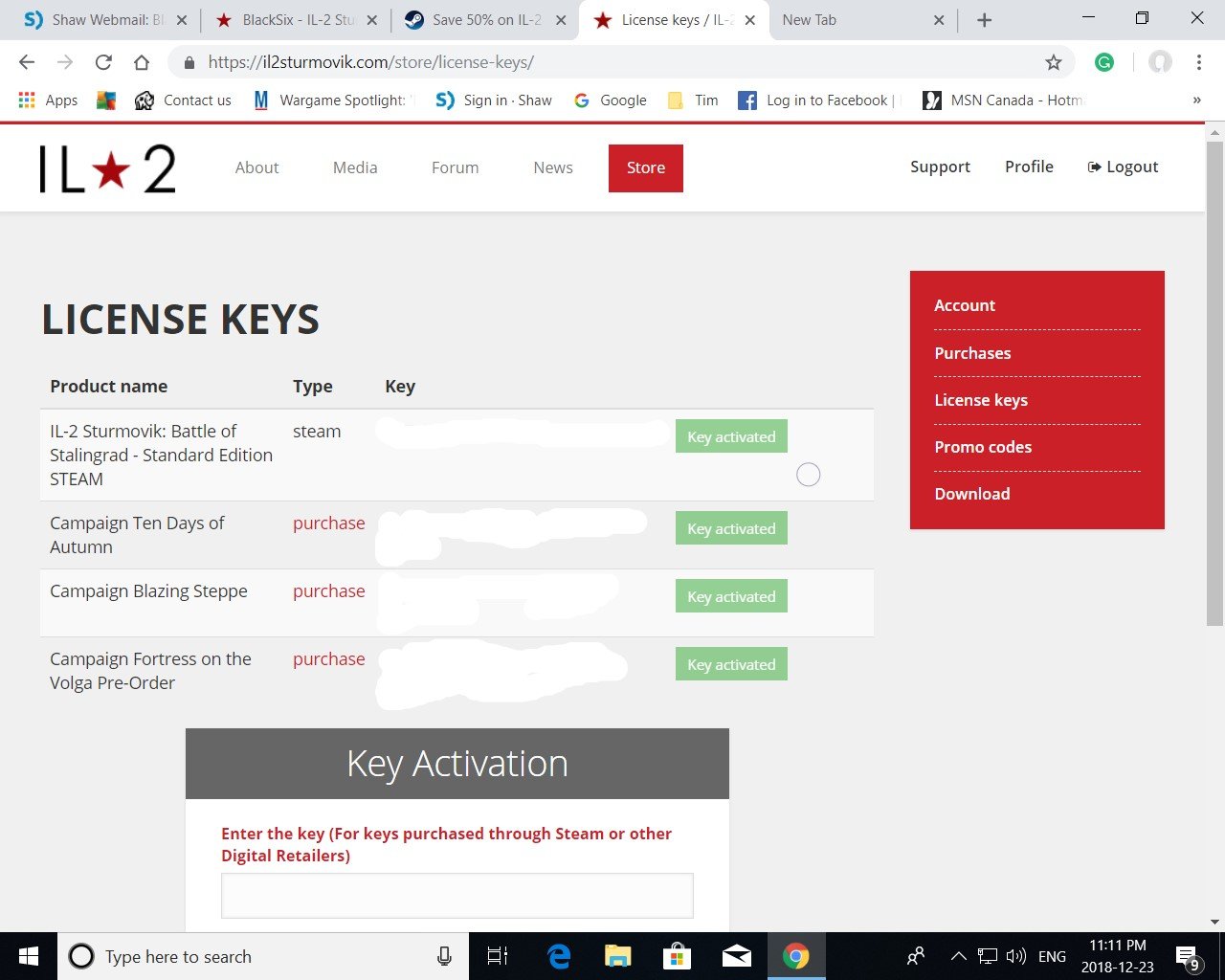Open the Contact us bookmark

pos(183,100)
